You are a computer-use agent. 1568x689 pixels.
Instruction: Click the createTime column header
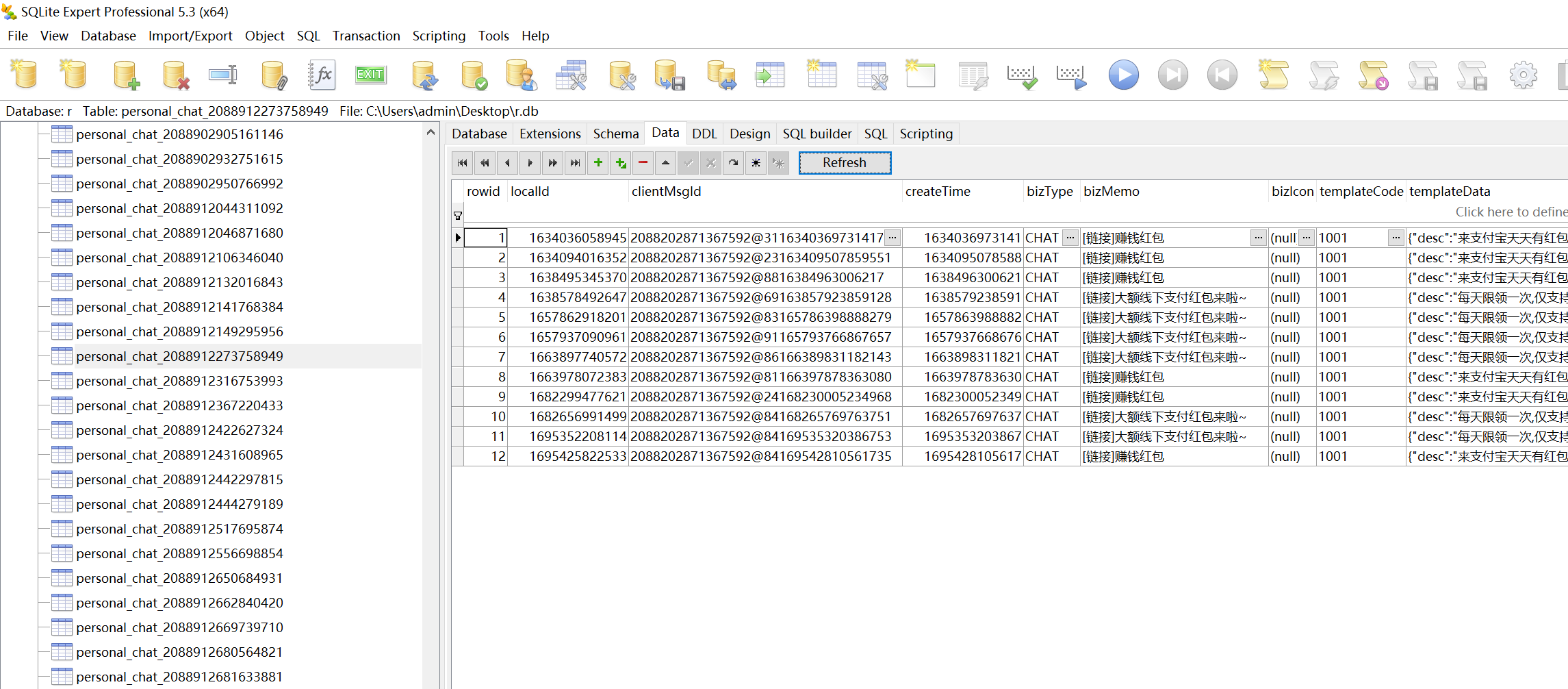(937, 192)
